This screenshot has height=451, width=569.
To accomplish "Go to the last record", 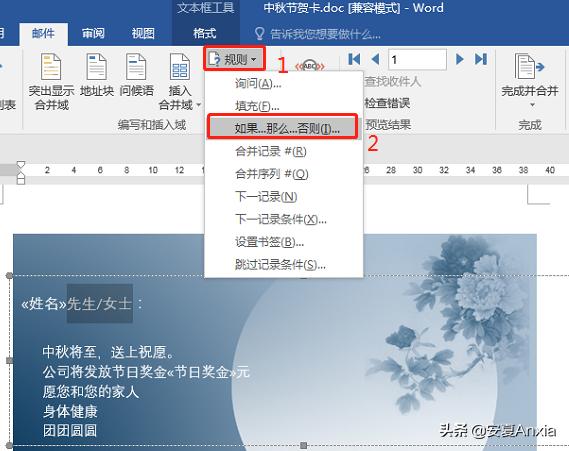I will point(481,59).
